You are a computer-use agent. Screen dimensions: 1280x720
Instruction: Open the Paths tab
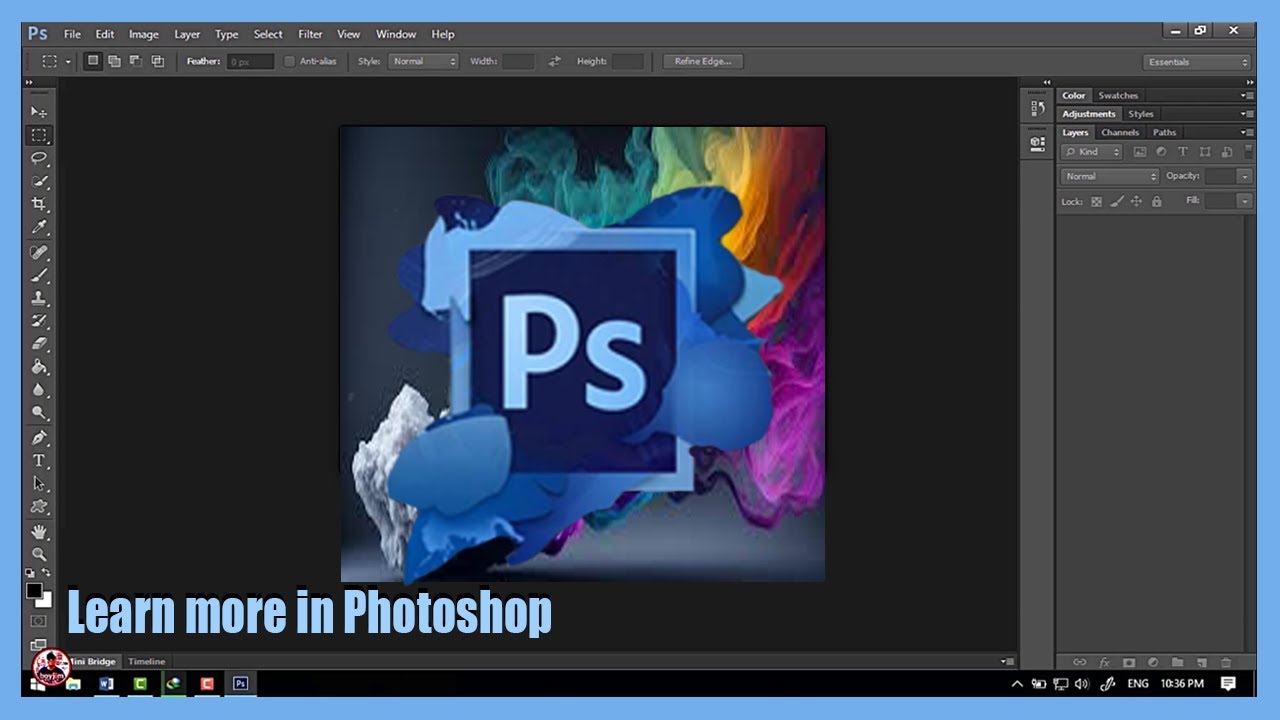(x=1164, y=132)
